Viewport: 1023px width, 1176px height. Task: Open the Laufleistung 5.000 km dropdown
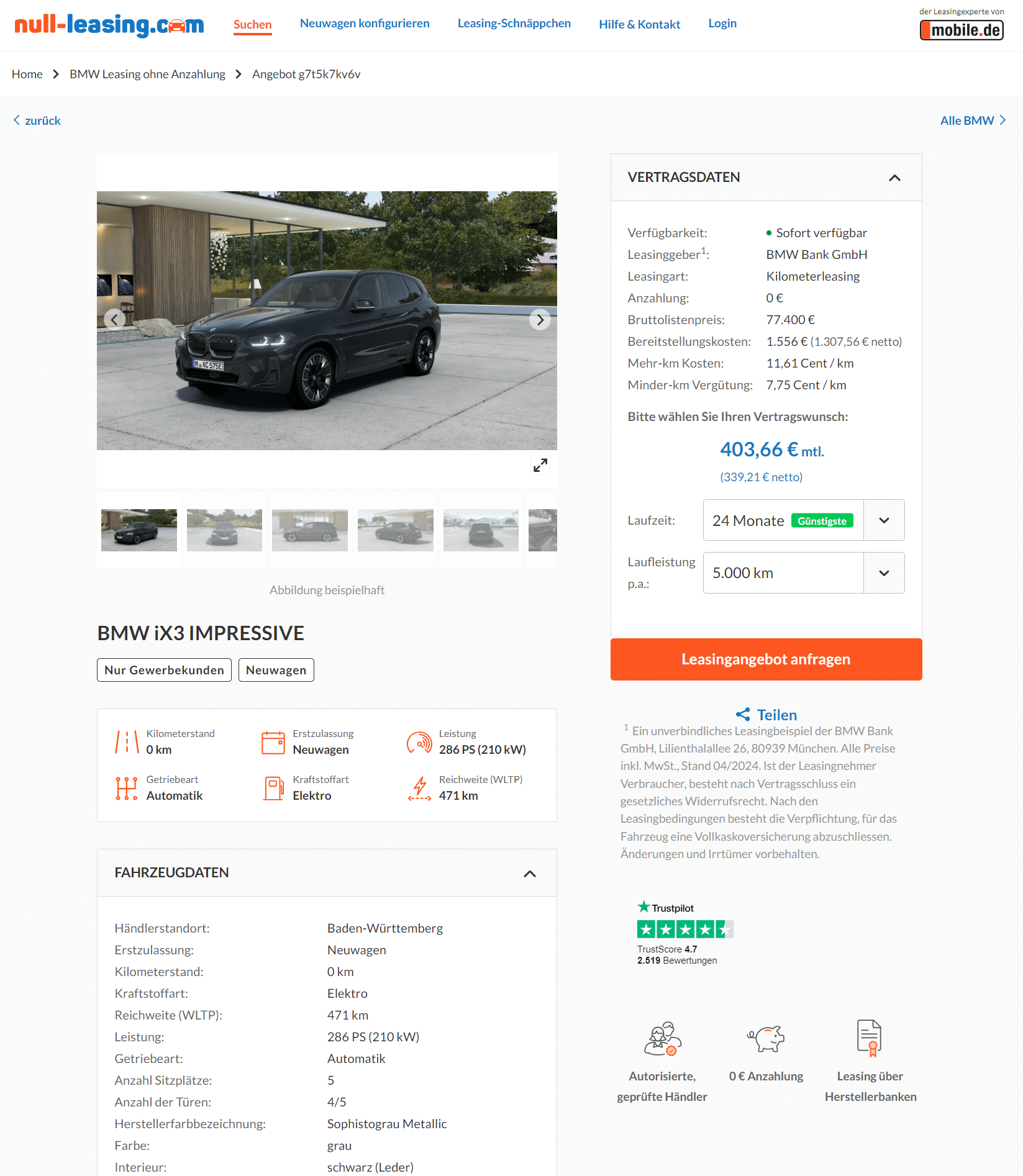click(804, 573)
